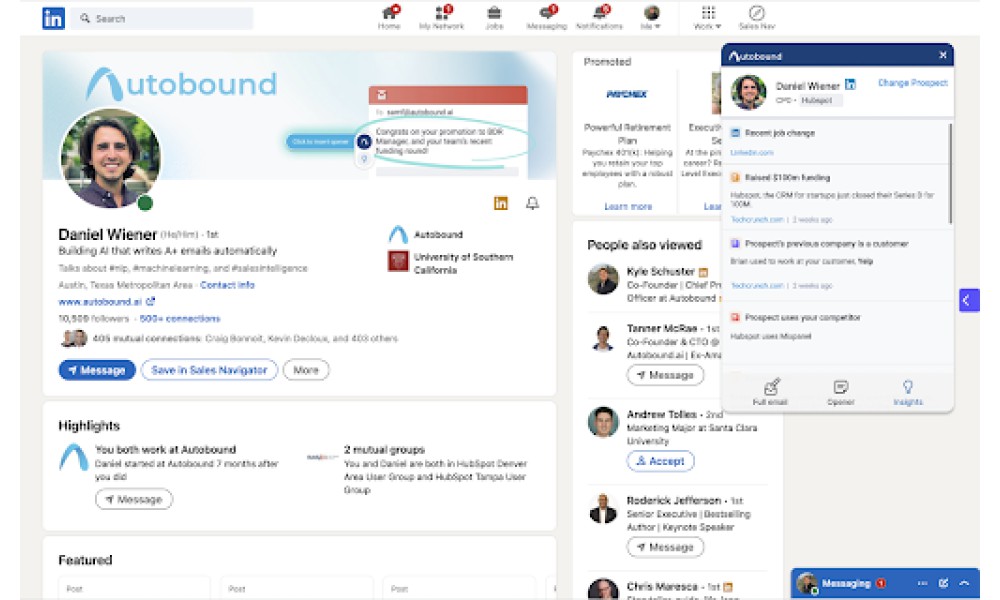Viewport: 1000px width, 600px height.
Task: Click Learn more under Paychex ad
Action: click(628, 207)
